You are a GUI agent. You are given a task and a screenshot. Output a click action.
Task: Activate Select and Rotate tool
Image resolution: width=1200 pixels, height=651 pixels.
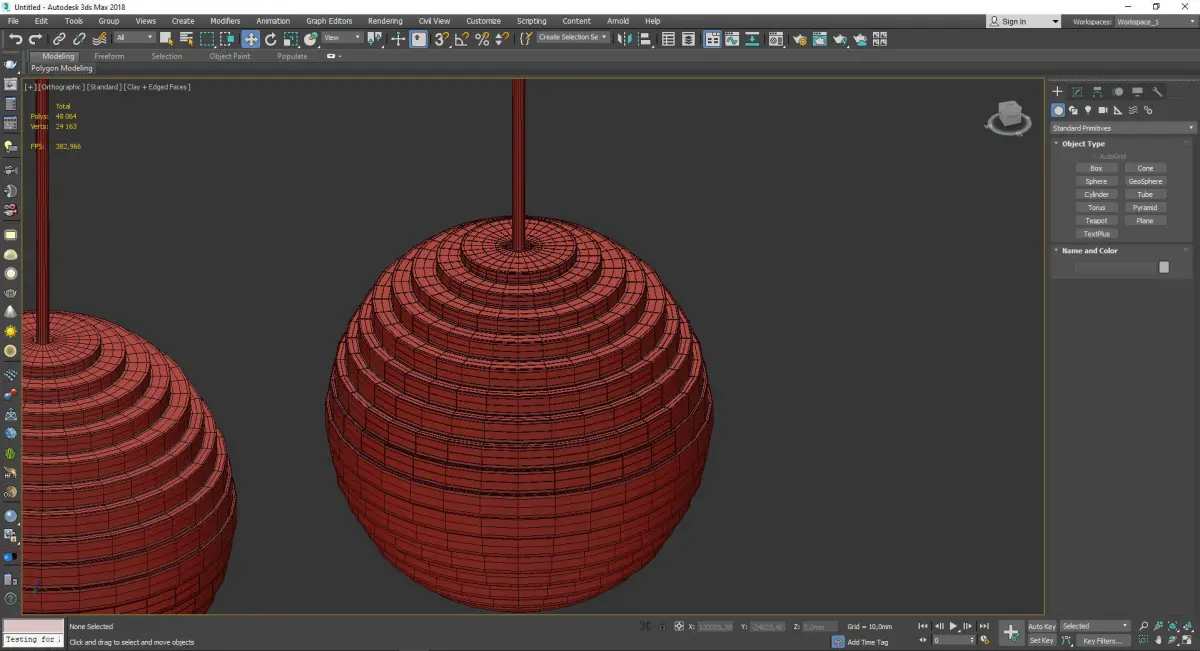click(x=270, y=39)
